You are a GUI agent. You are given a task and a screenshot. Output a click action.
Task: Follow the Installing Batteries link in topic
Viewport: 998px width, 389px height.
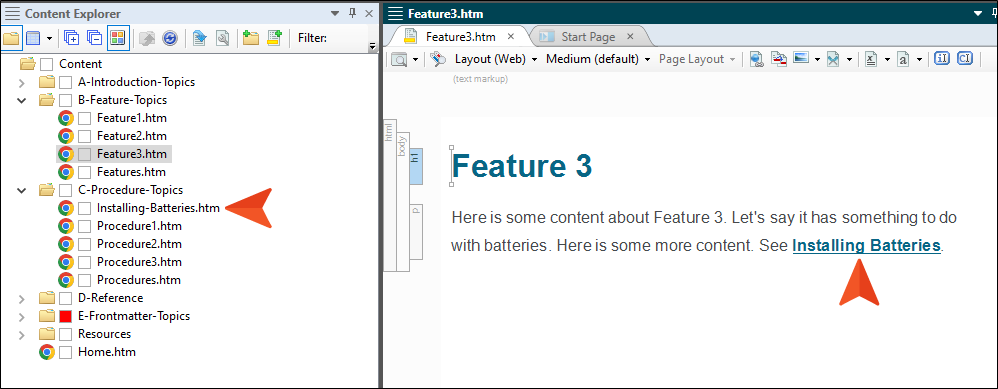pyautogui.click(x=866, y=246)
